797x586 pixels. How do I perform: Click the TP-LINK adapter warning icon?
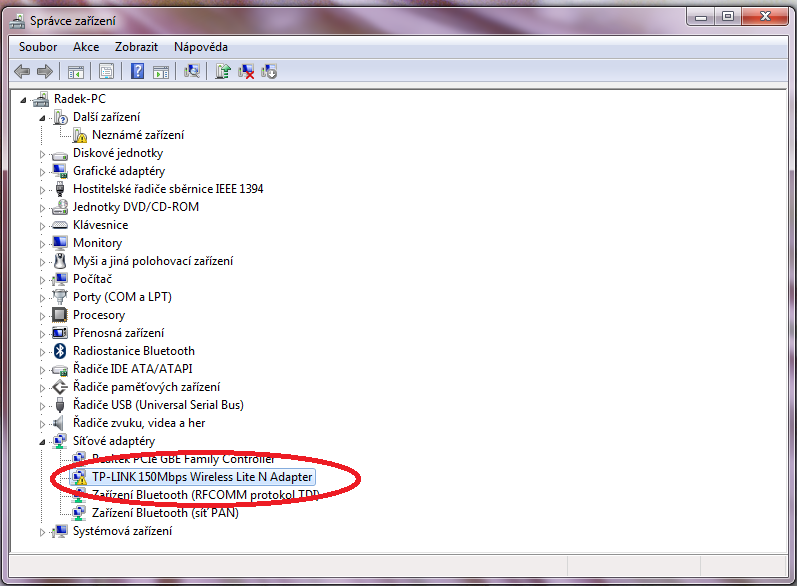[79, 477]
